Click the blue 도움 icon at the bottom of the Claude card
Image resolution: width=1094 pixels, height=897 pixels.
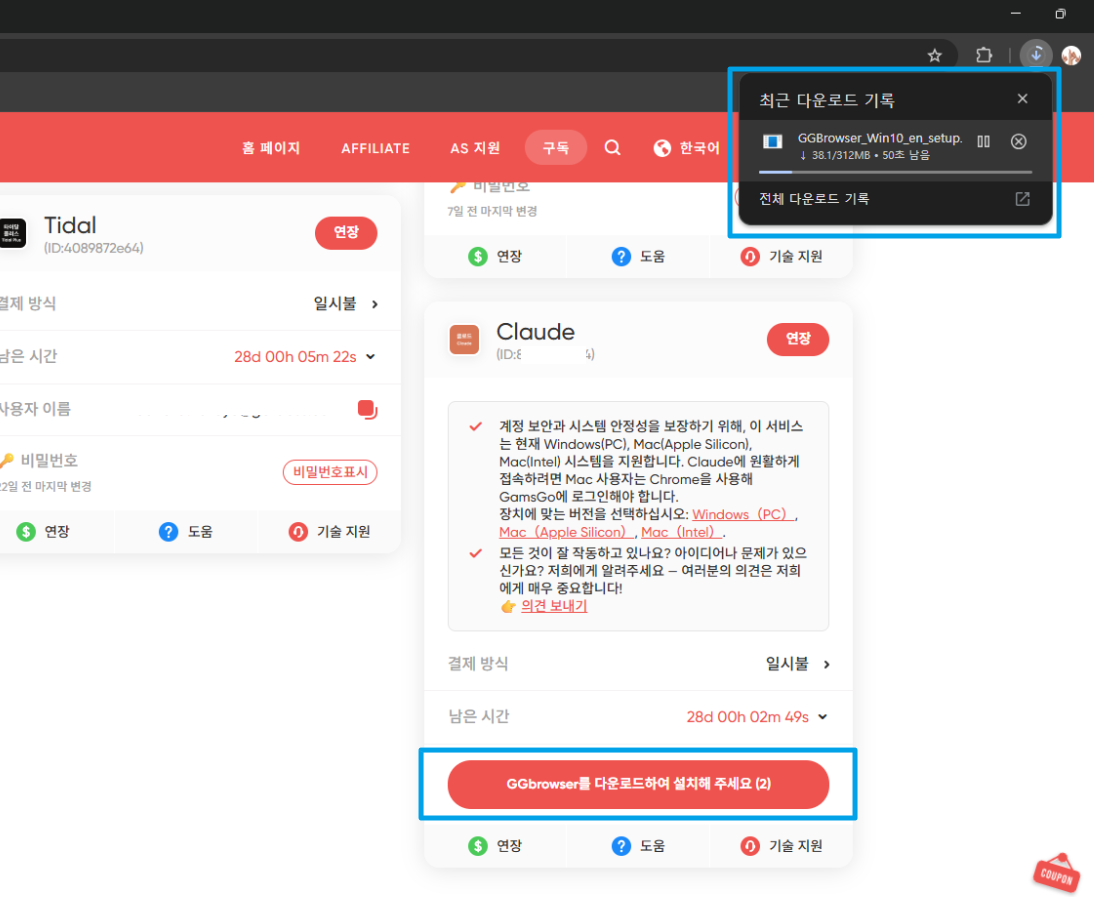[x=621, y=846]
